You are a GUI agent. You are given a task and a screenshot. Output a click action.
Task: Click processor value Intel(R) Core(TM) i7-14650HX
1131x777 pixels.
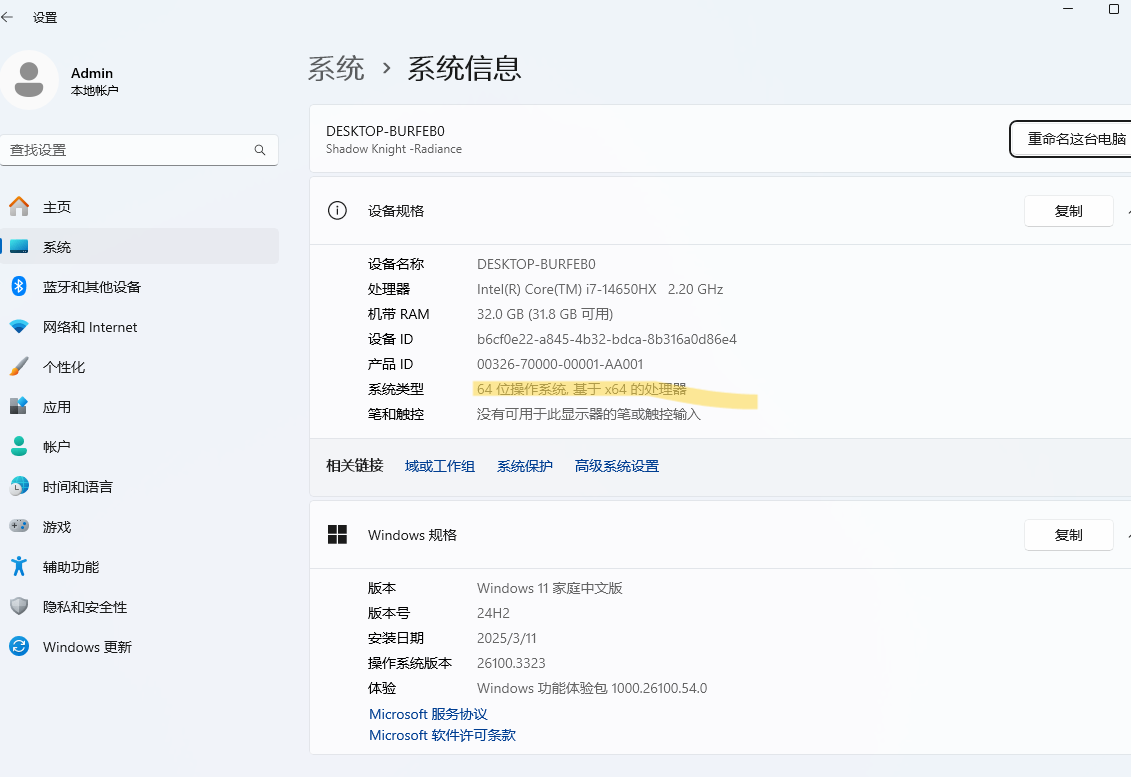(x=600, y=289)
